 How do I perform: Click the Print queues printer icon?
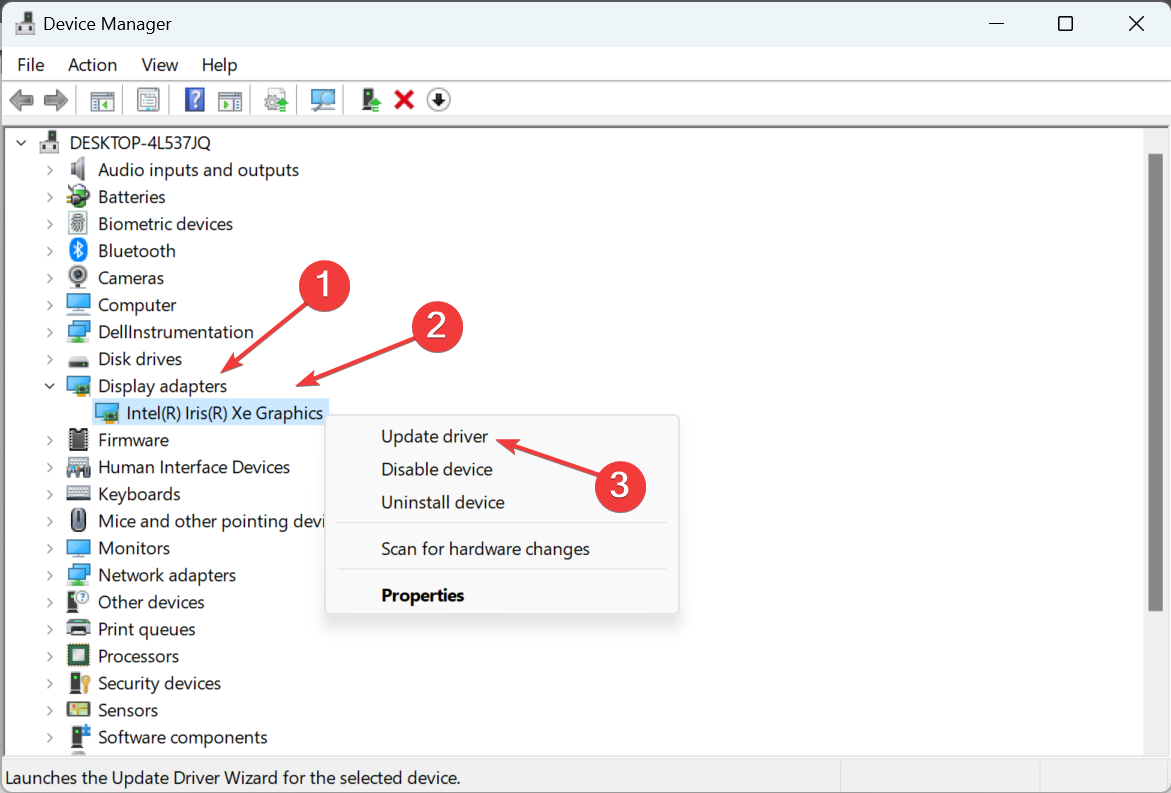pyautogui.click(x=78, y=628)
